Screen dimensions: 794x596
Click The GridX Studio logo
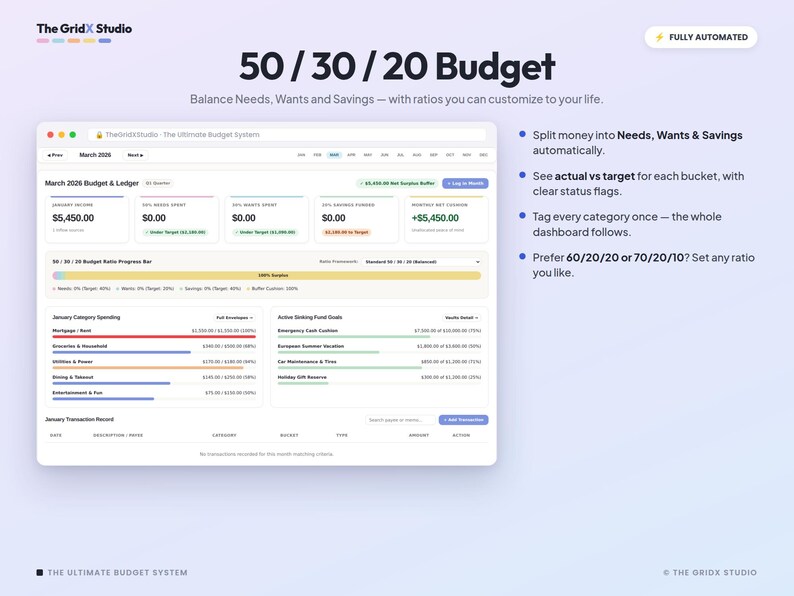(84, 32)
